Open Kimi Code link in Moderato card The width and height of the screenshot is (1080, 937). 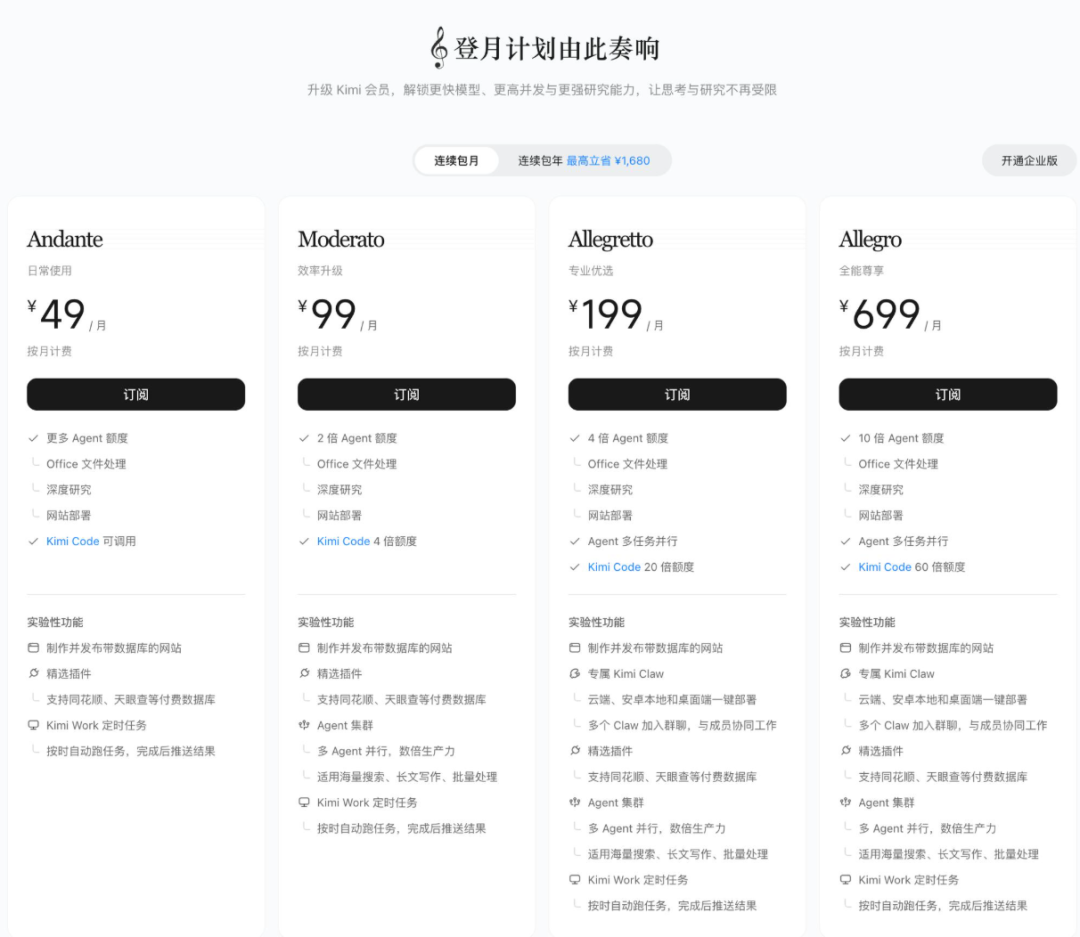tap(343, 542)
